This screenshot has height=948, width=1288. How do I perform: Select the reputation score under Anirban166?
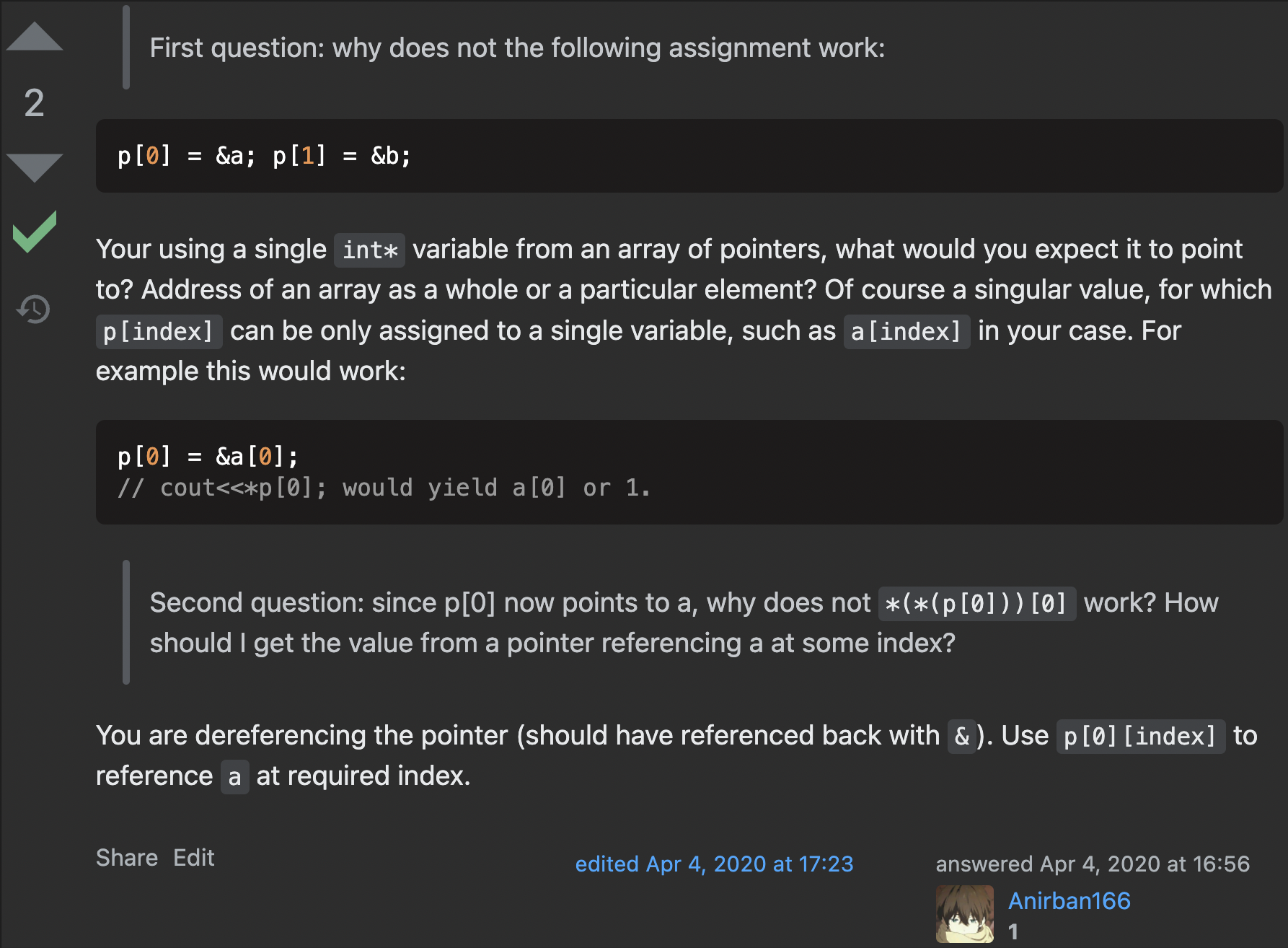(x=1013, y=931)
